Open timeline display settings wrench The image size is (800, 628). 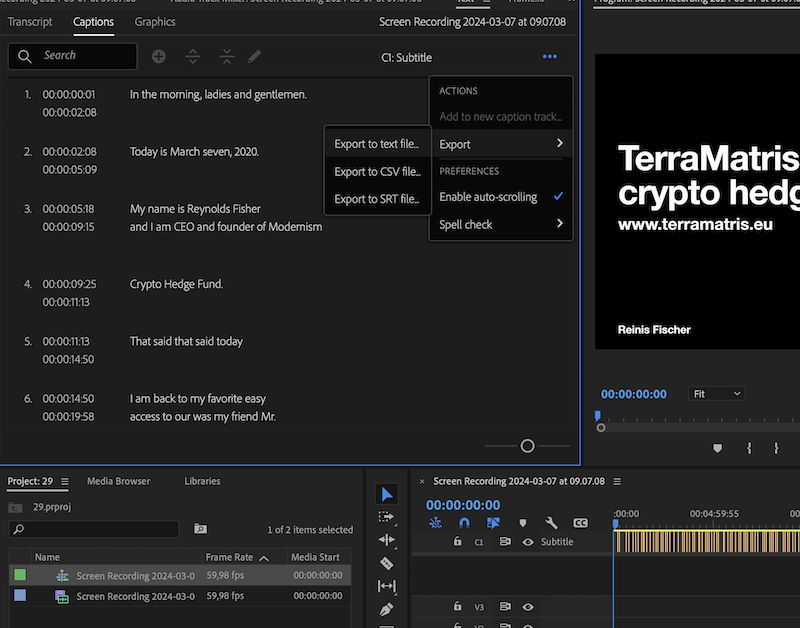(551, 523)
